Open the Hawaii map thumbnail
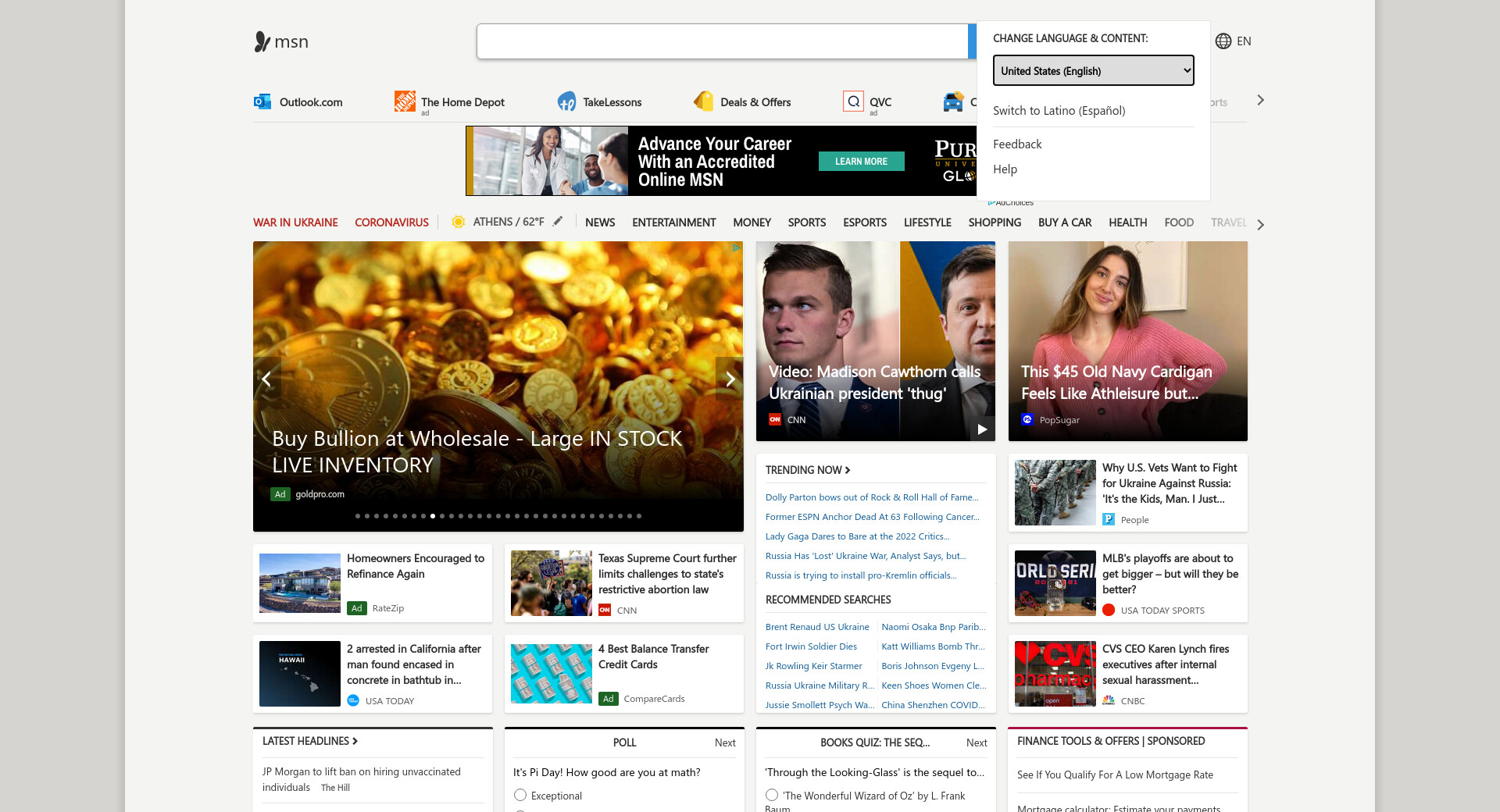Image resolution: width=1500 pixels, height=812 pixels. [x=300, y=674]
